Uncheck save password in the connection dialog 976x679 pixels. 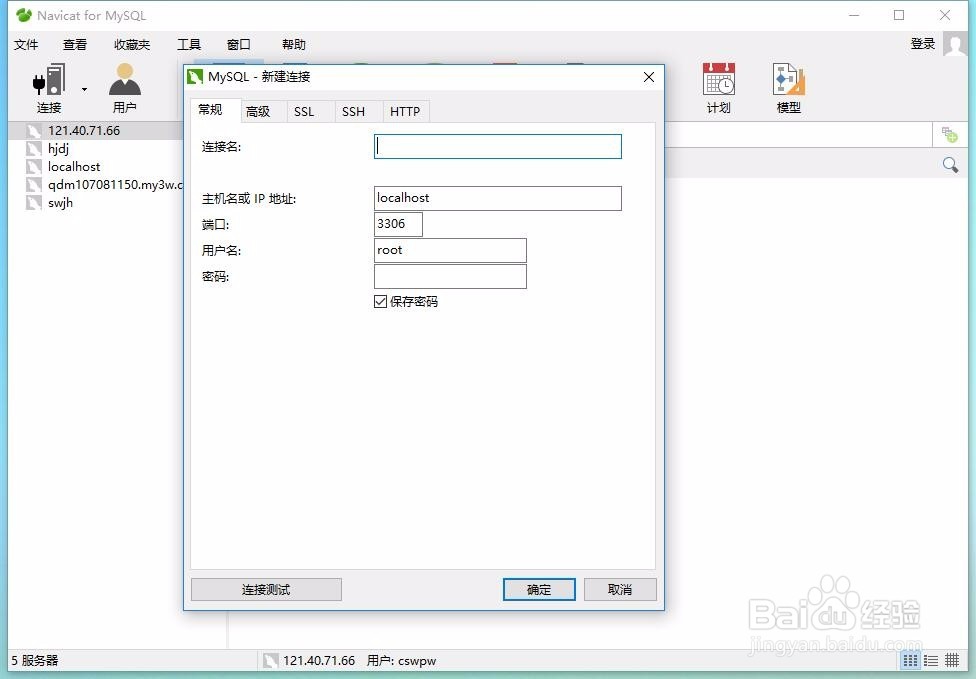pyautogui.click(x=380, y=301)
